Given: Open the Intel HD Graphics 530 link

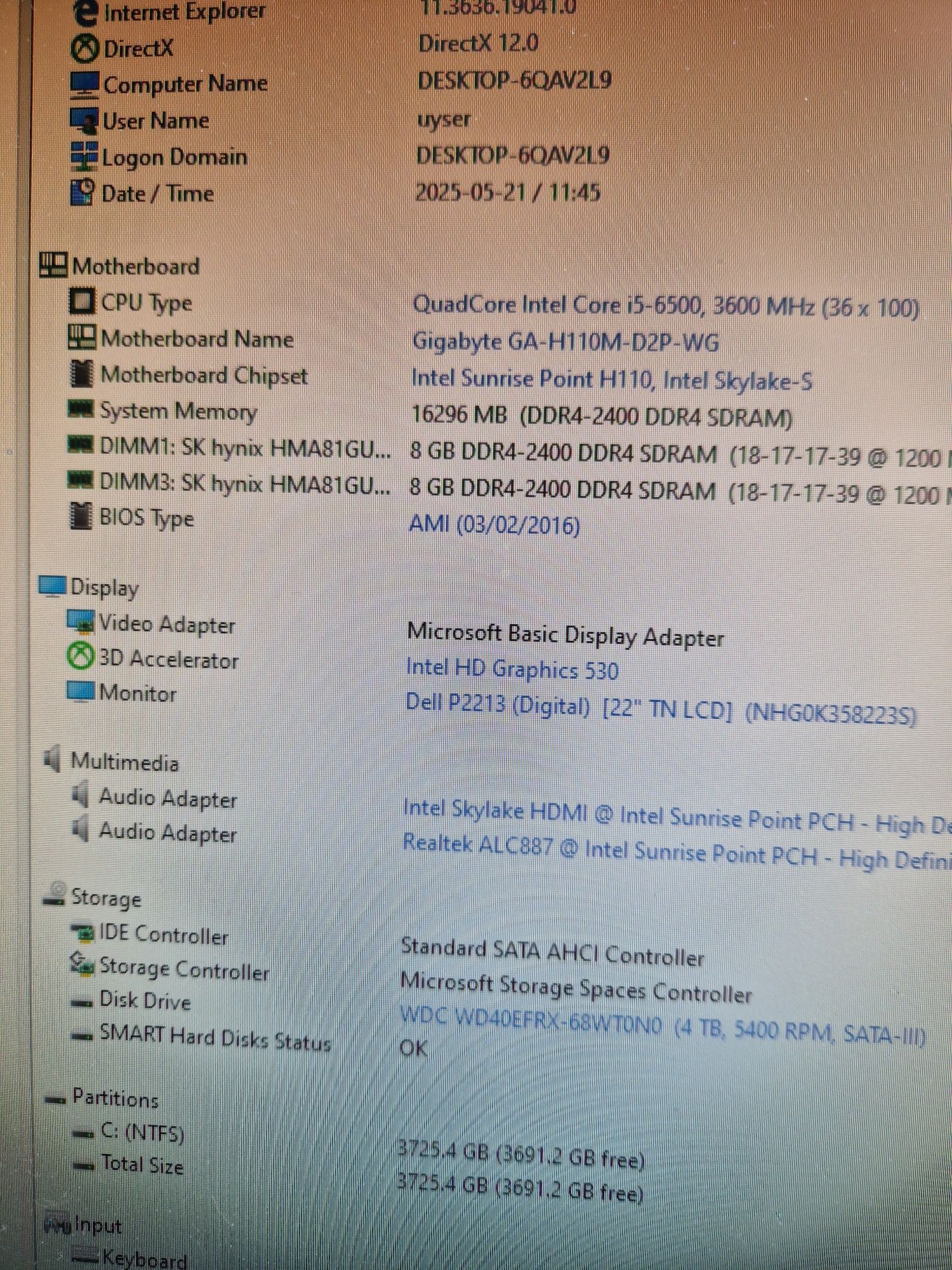Looking at the screenshot, I should point(513,669).
